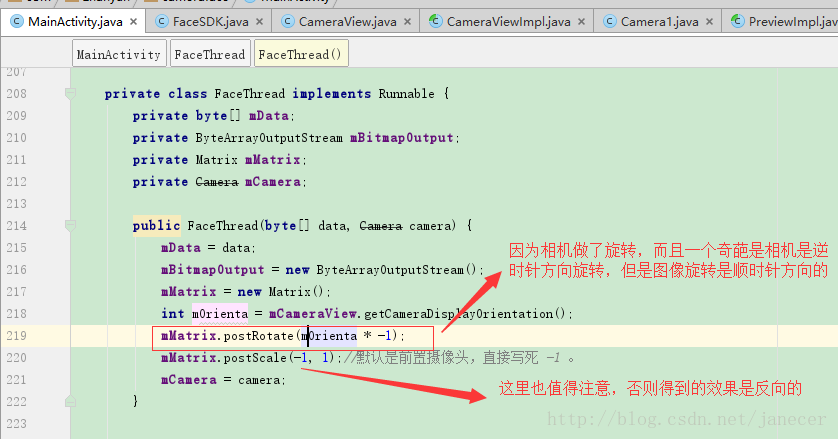Close the FaceSDK.java tab
This screenshot has width=838, height=439.
coord(259,22)
